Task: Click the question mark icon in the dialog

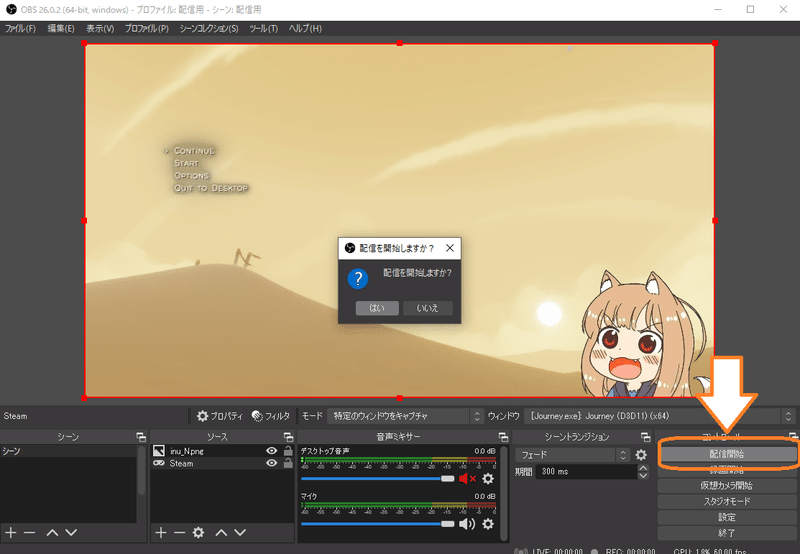Action: click(358, 279)
